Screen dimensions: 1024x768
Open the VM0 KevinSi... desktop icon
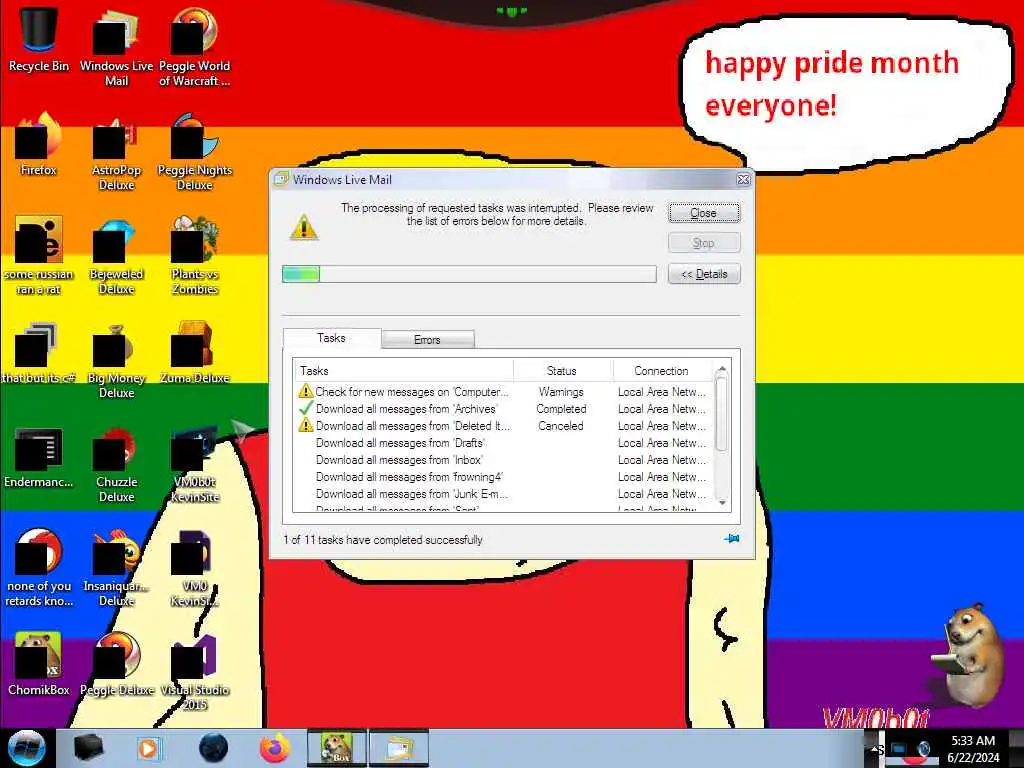[x=195, y=568]
